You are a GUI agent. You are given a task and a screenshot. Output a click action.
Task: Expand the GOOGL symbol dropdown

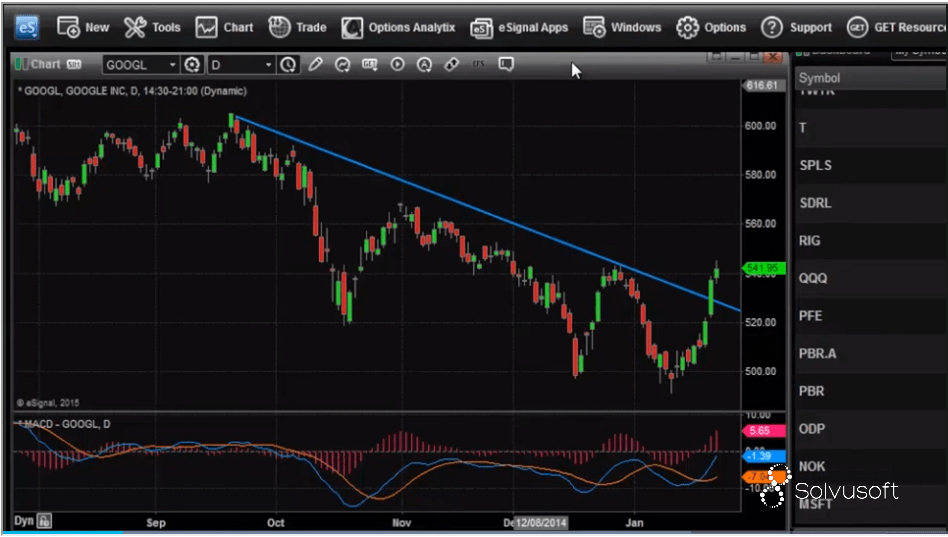point(172,65)
